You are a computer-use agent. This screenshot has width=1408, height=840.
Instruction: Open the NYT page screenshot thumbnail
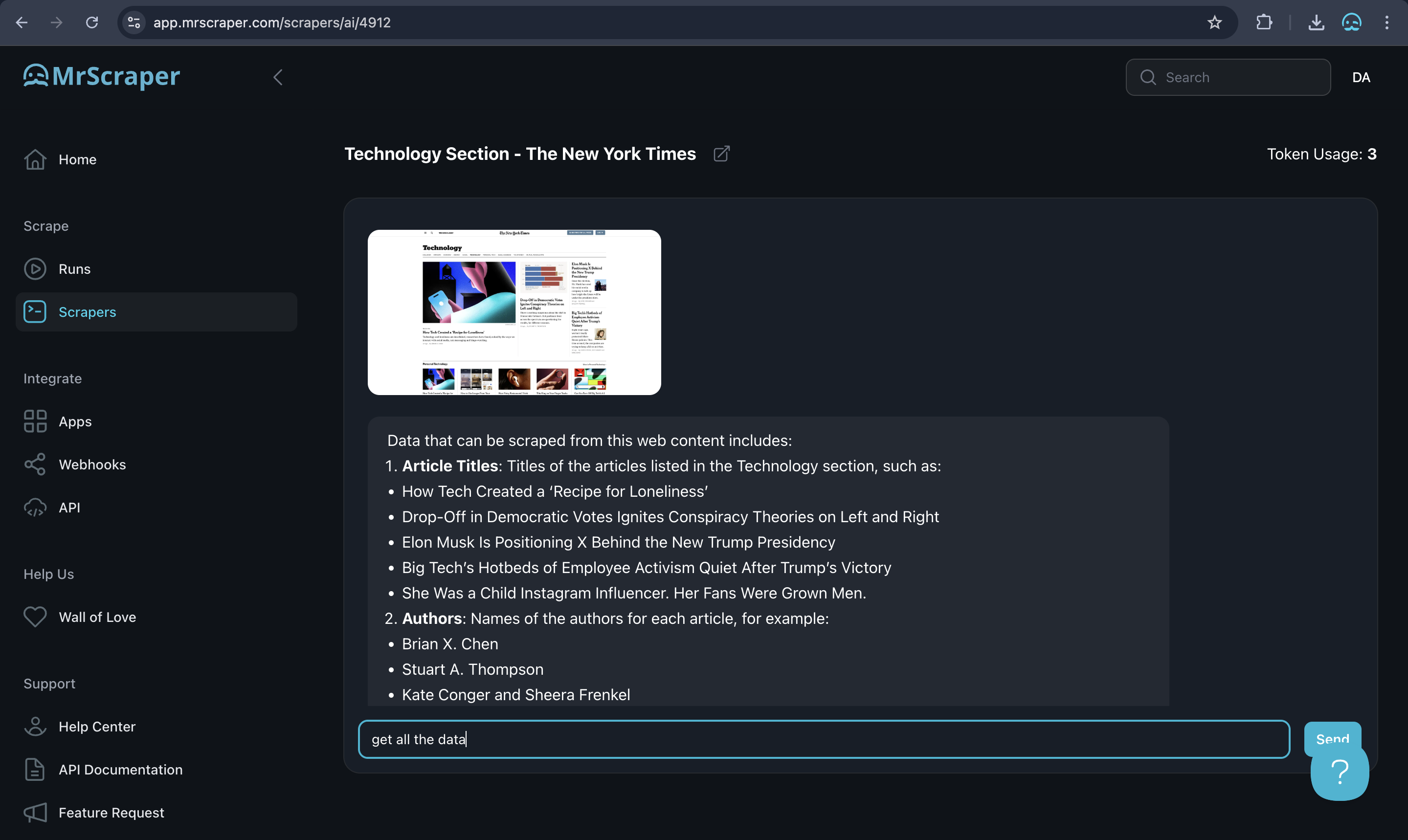[514, 312]
